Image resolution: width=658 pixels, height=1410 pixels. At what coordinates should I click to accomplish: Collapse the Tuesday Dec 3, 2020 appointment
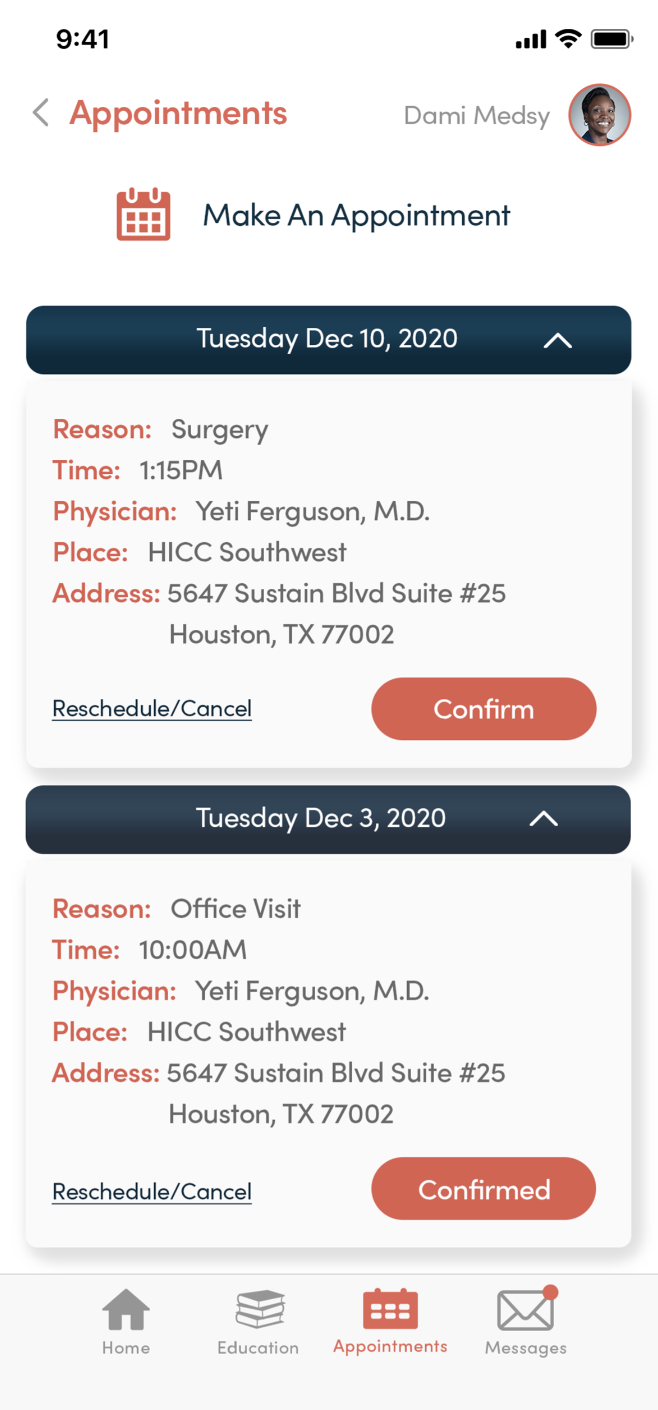[543, 819]
